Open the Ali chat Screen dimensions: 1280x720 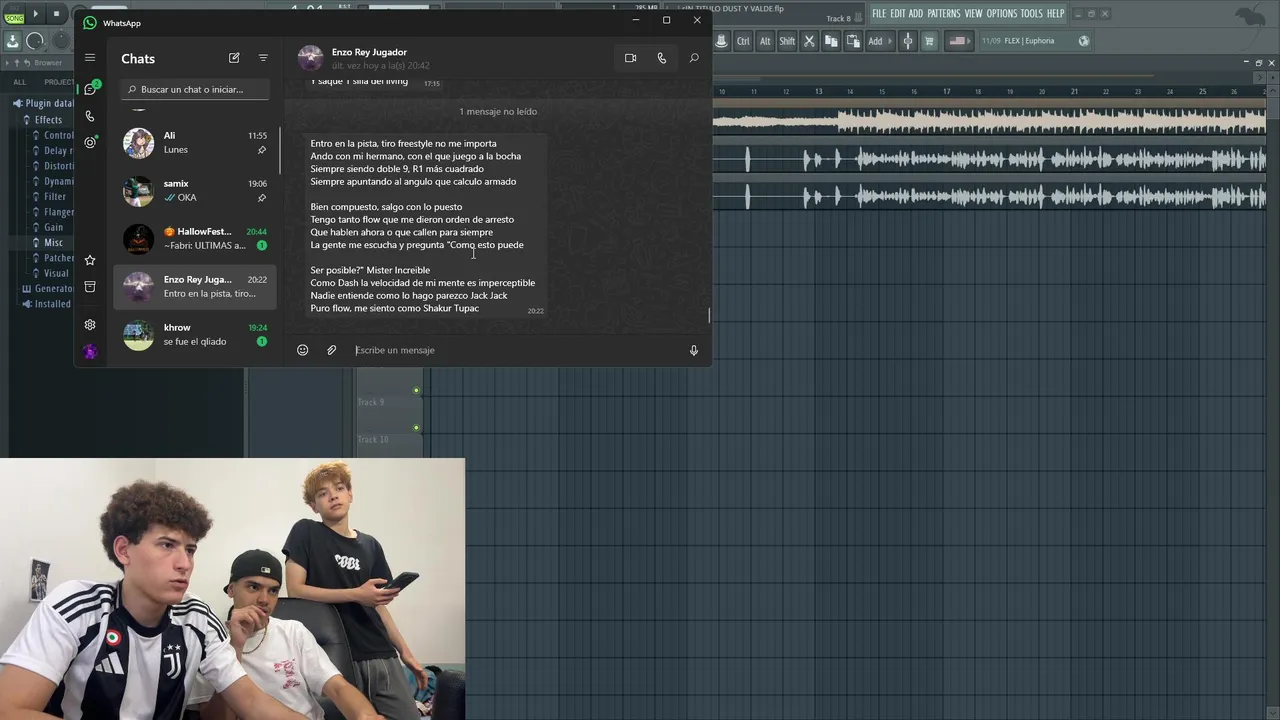coord(195,142)
